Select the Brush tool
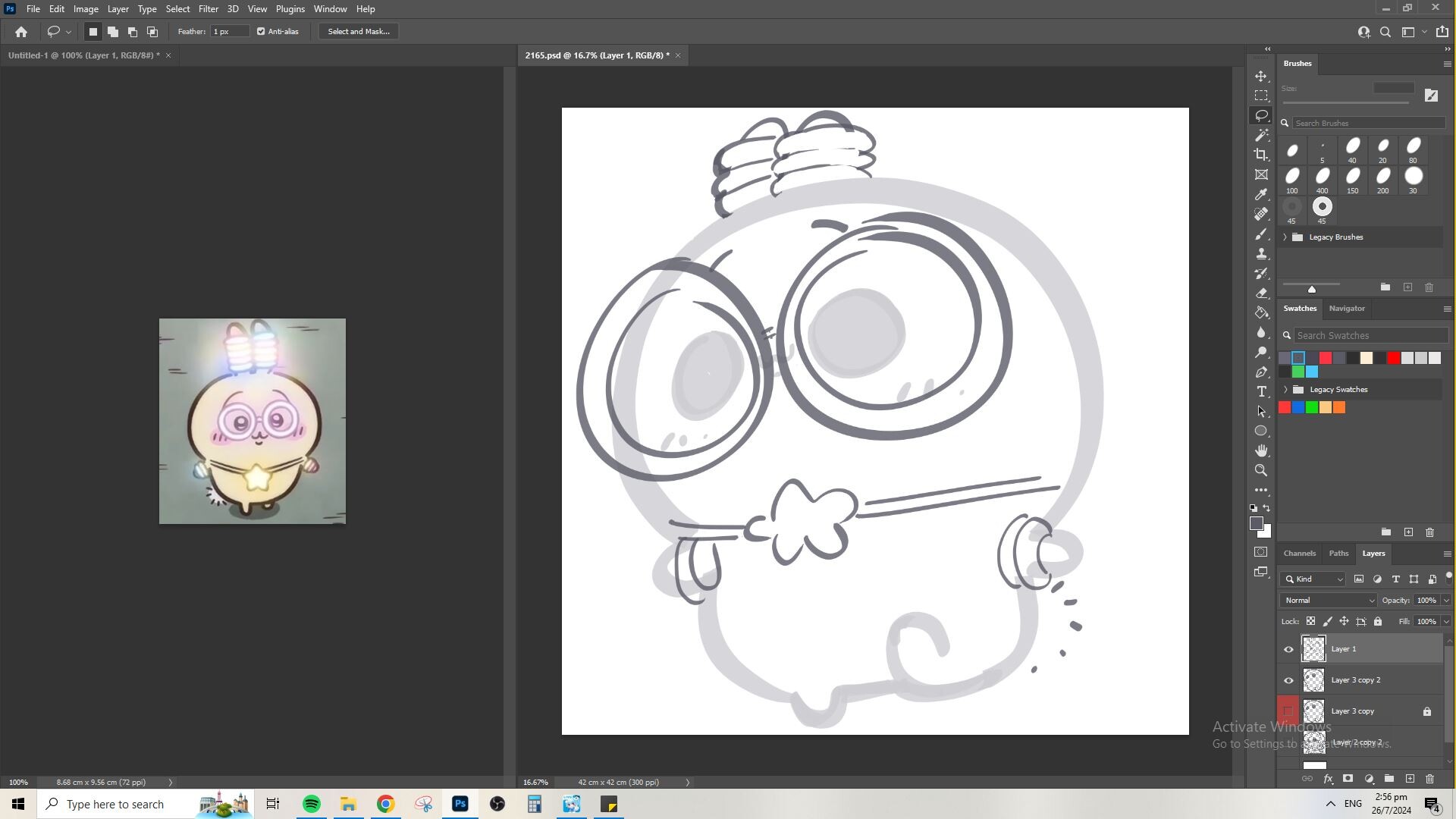This screenshot has height=819, width=1456. 1261,234
